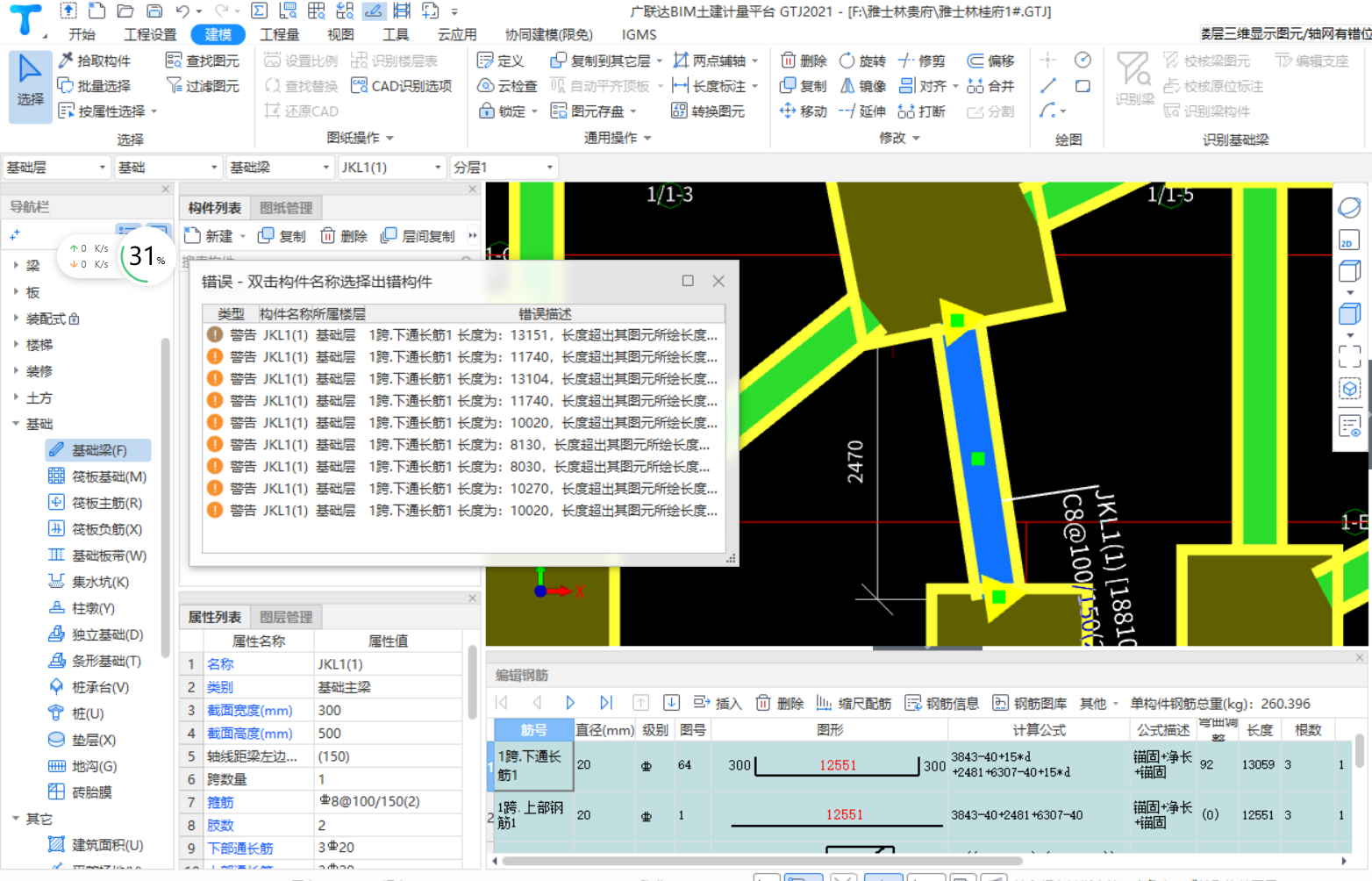This screenshot has height=881, width=1372.
Task: Click the 合并 merge tool
Action: click(x=991, y=86)
